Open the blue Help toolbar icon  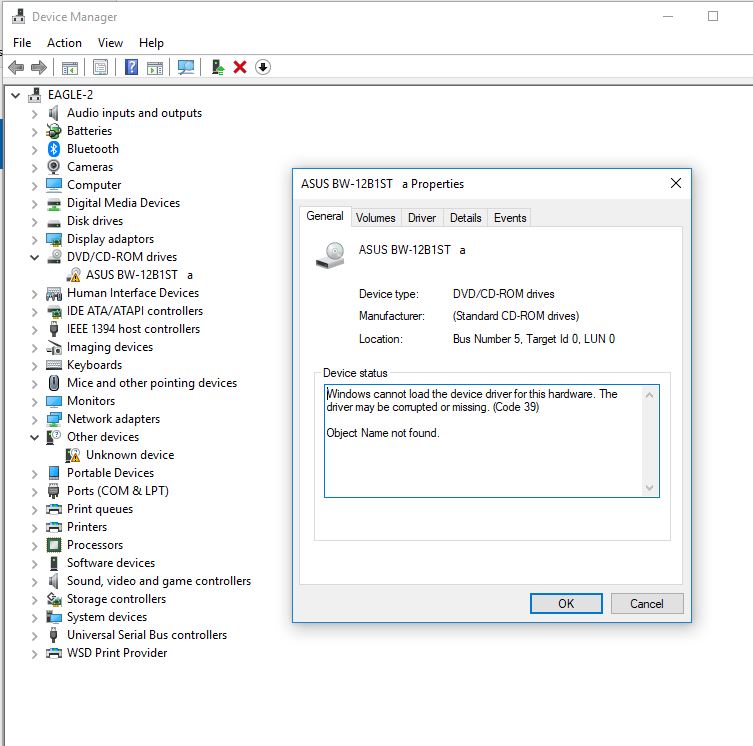(131, 67)
